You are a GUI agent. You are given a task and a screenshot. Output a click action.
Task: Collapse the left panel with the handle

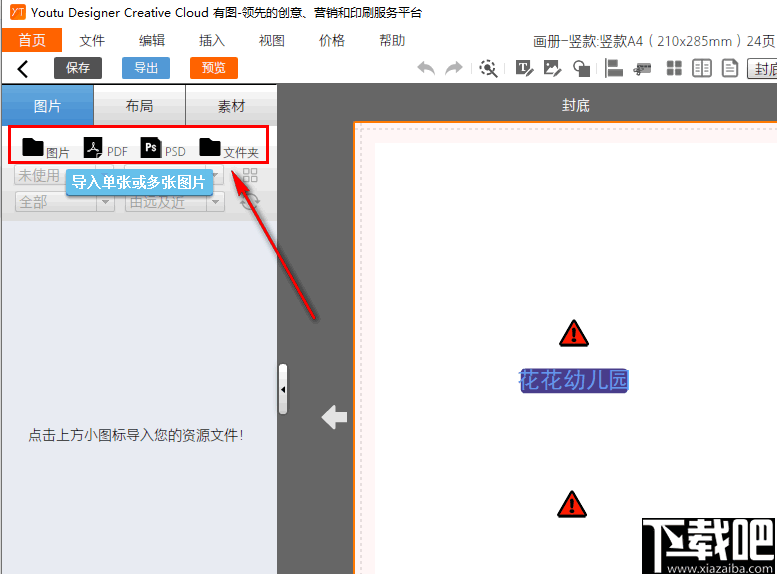(x=283, y=389)
